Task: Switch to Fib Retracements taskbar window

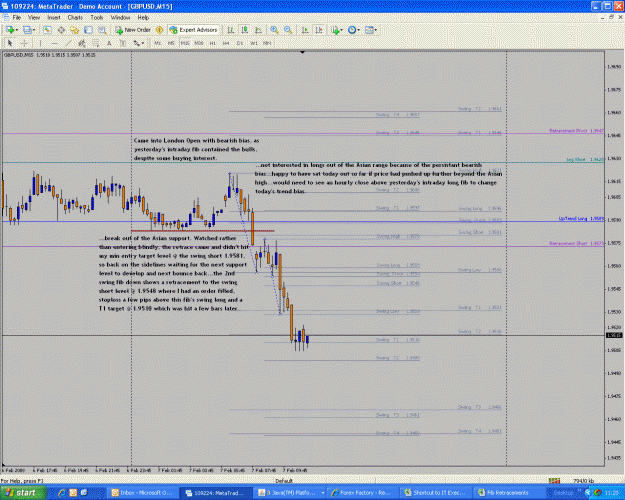Action: coord(507,493)
